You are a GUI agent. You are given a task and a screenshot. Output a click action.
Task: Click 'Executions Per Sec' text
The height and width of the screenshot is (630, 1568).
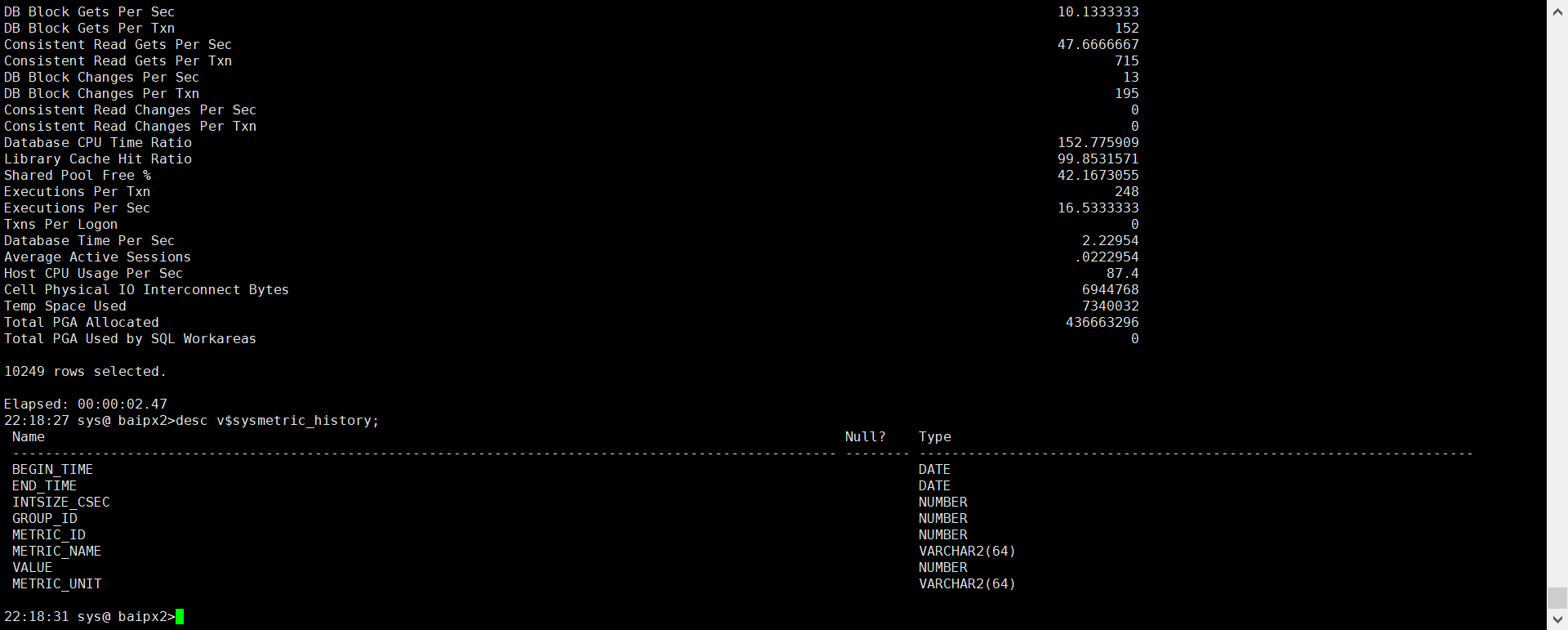(78, 208)
